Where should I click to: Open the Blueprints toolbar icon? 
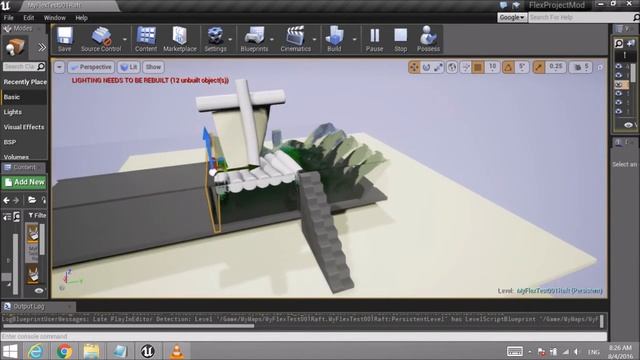click(x=254, y=39)
